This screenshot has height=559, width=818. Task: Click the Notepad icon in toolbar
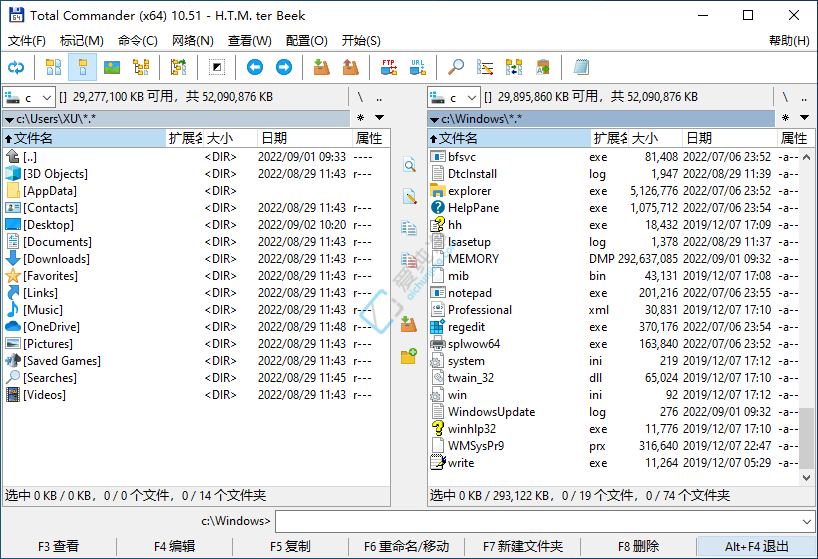click(x=581, y=67)
